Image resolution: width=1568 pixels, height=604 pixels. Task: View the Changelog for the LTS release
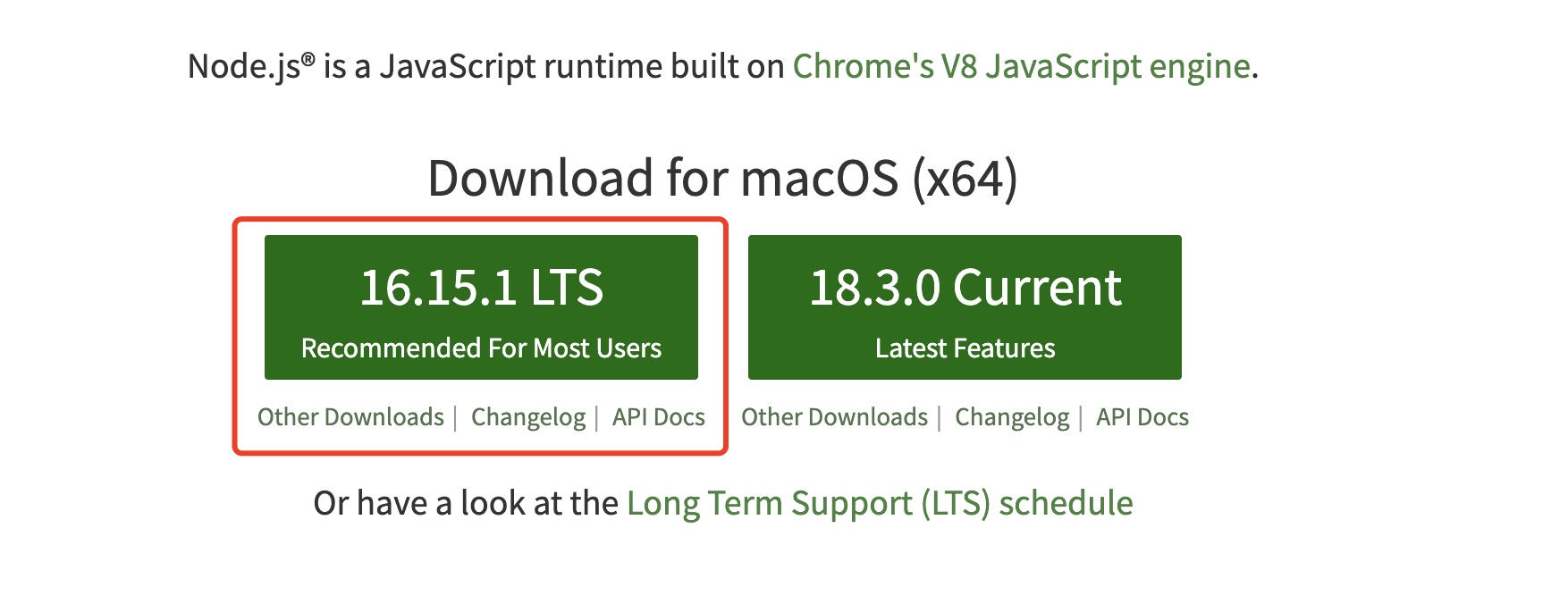(x=527, y=417)
